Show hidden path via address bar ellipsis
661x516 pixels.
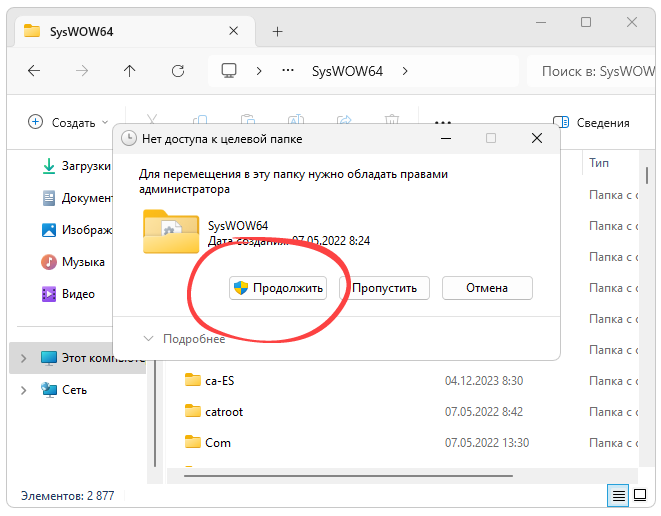pos(288,71)
